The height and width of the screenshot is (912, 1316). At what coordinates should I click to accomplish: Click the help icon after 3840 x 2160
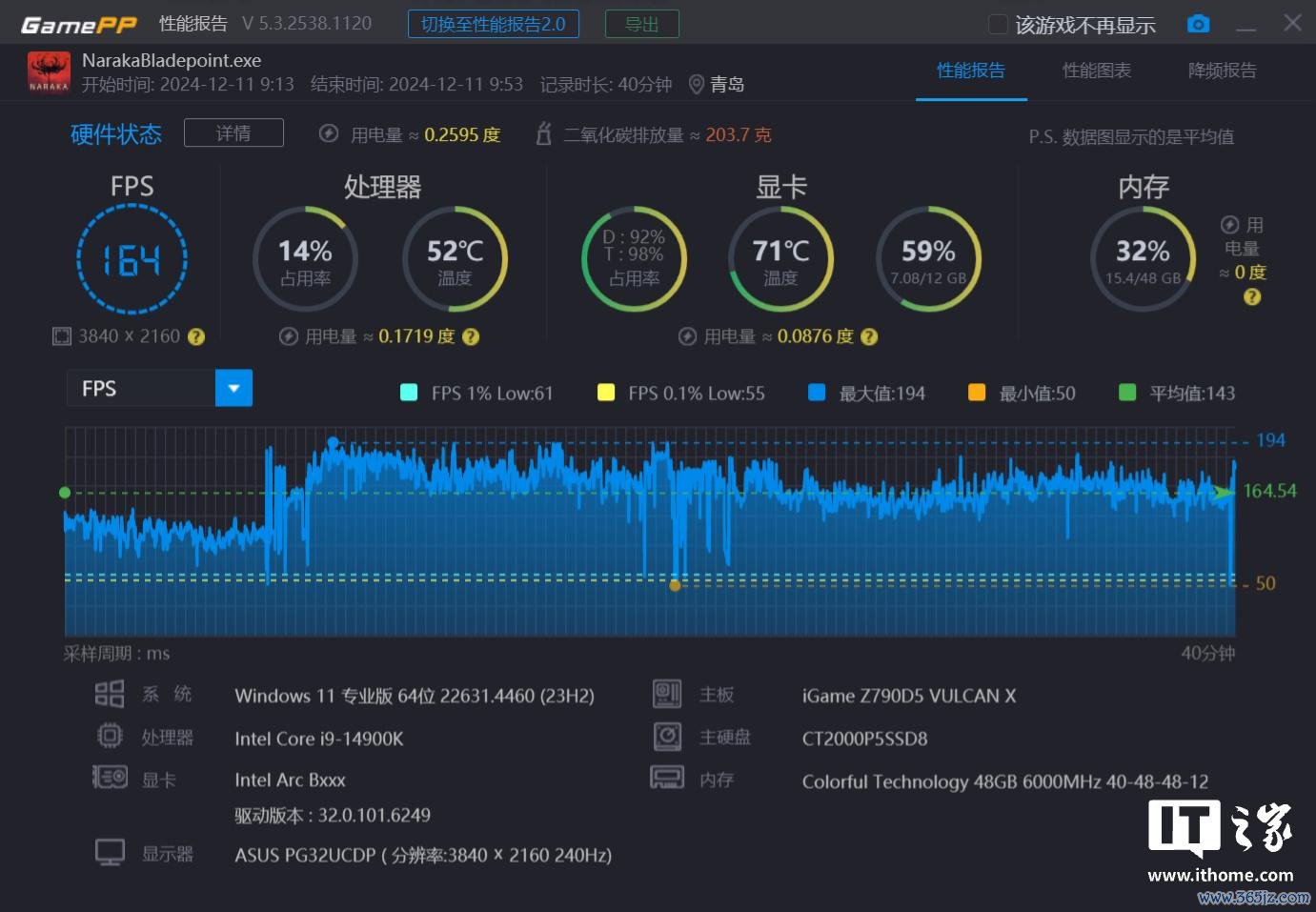click(196, 336)
